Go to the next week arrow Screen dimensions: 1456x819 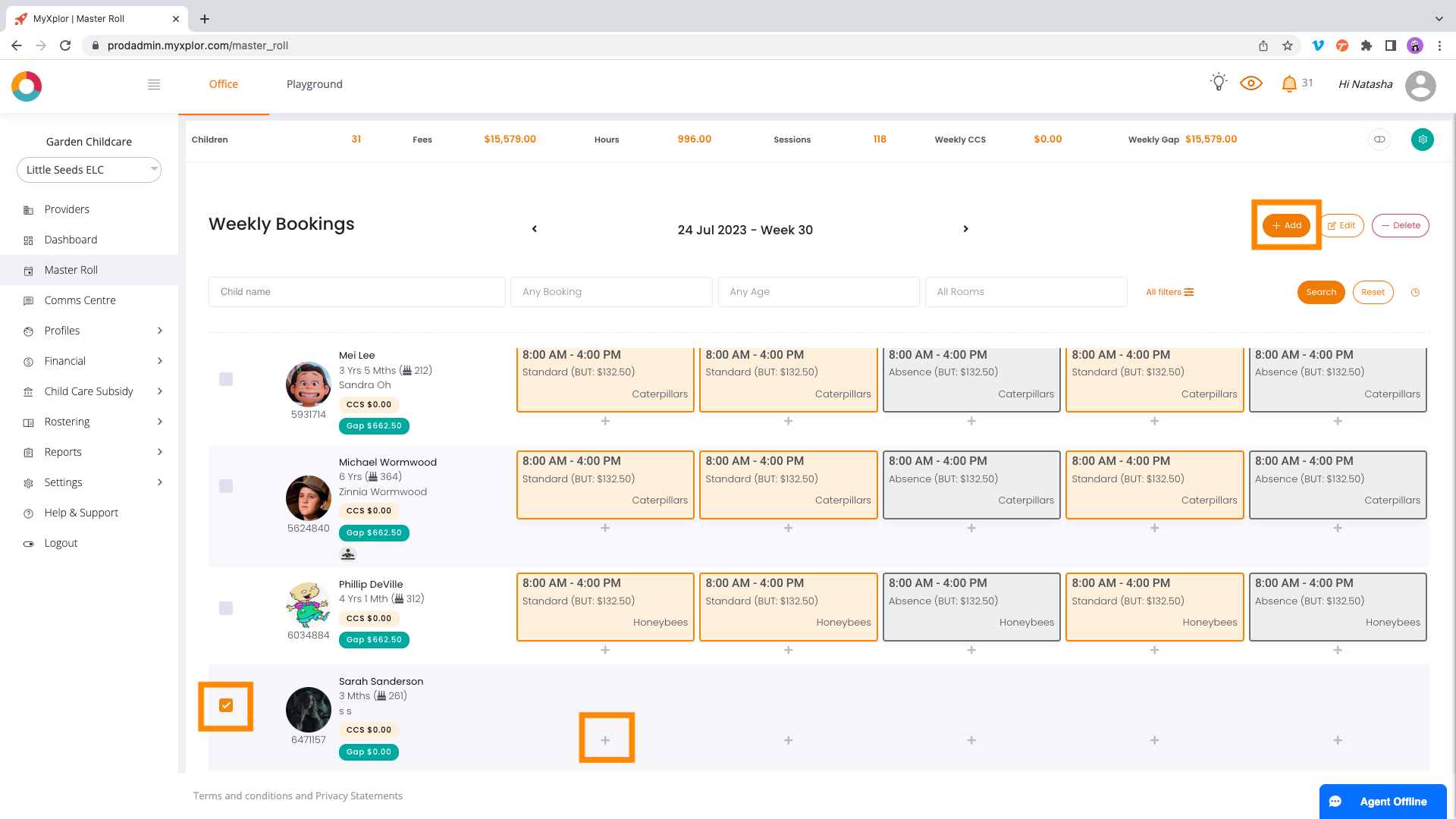[965, 229]
